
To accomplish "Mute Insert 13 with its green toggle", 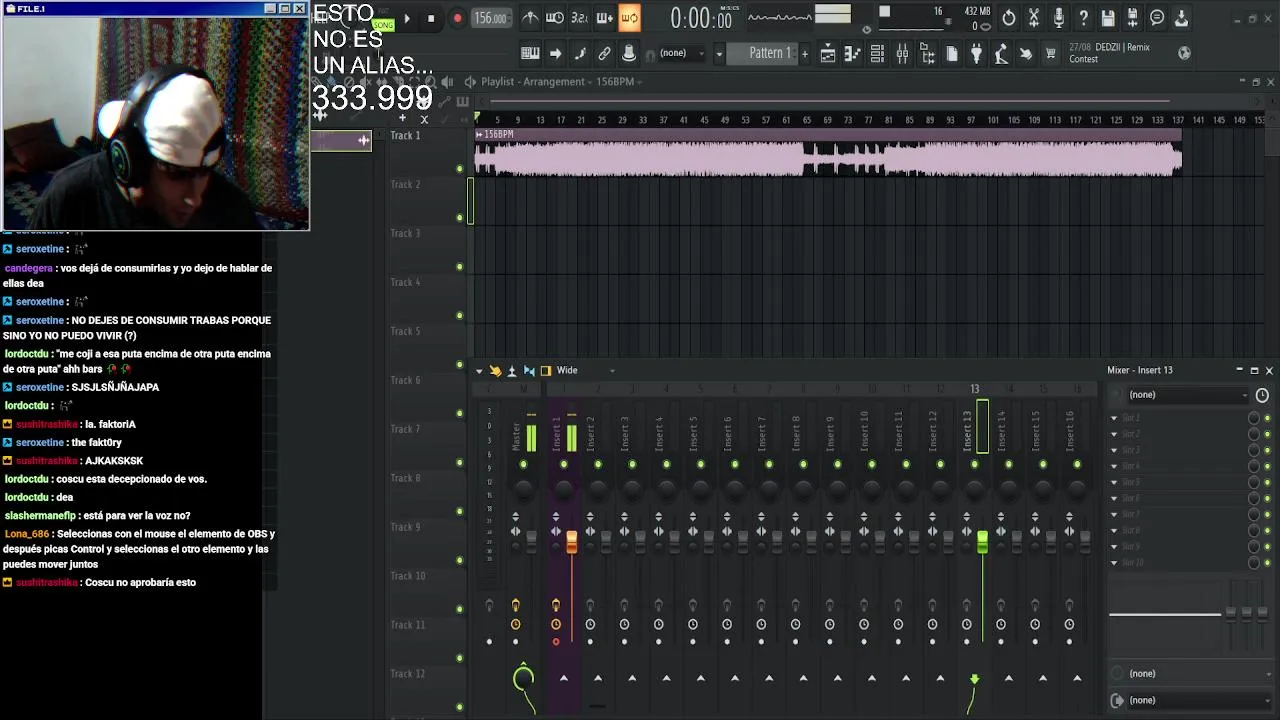I will coord(974,464).
